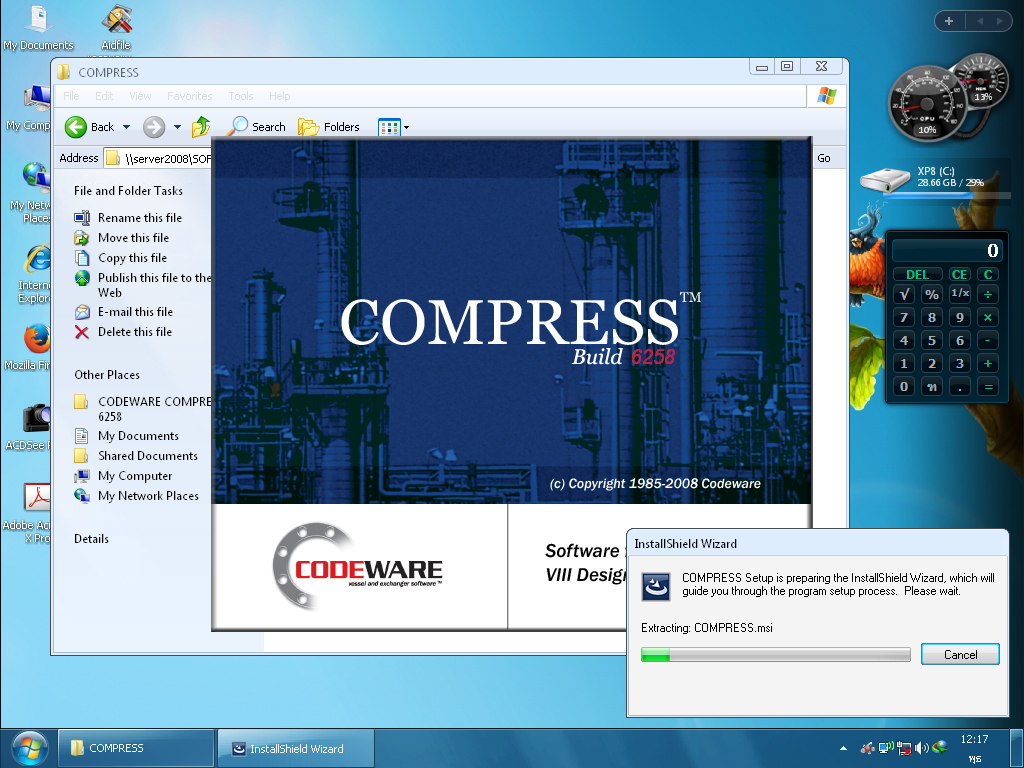Click CE on the calculator gadget
This screenshot has width=1024, height=768.
[x=959, y=274]
